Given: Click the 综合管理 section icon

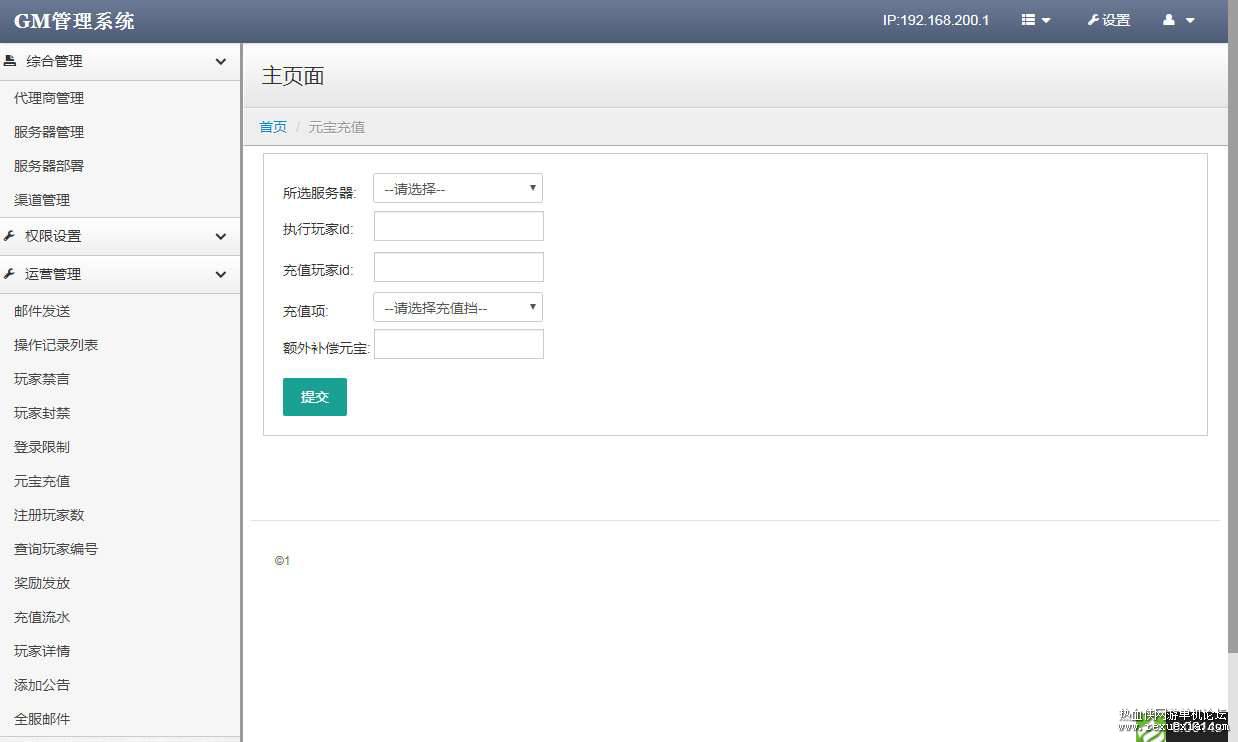Looking at the screenshot, I should (x=10, y=61).
